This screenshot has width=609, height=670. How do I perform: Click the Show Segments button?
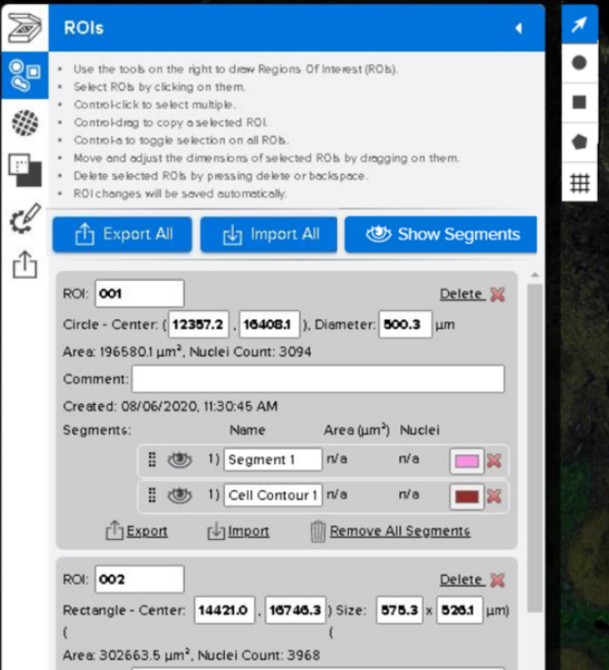(441, 234)
